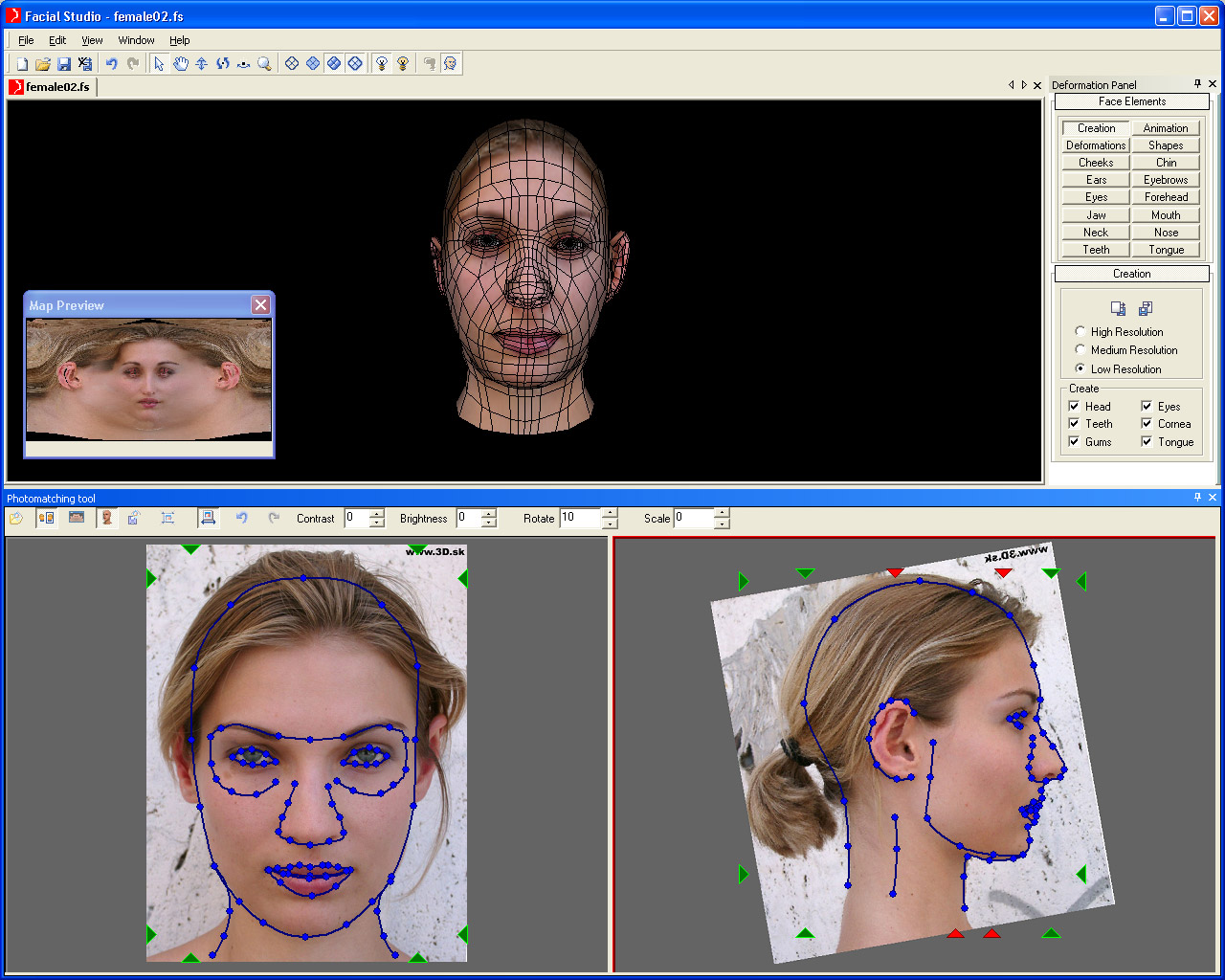Viewport: 1225px width, 980px height.
Task: Increase the Rotate value with up arrow
Action: 610,513
